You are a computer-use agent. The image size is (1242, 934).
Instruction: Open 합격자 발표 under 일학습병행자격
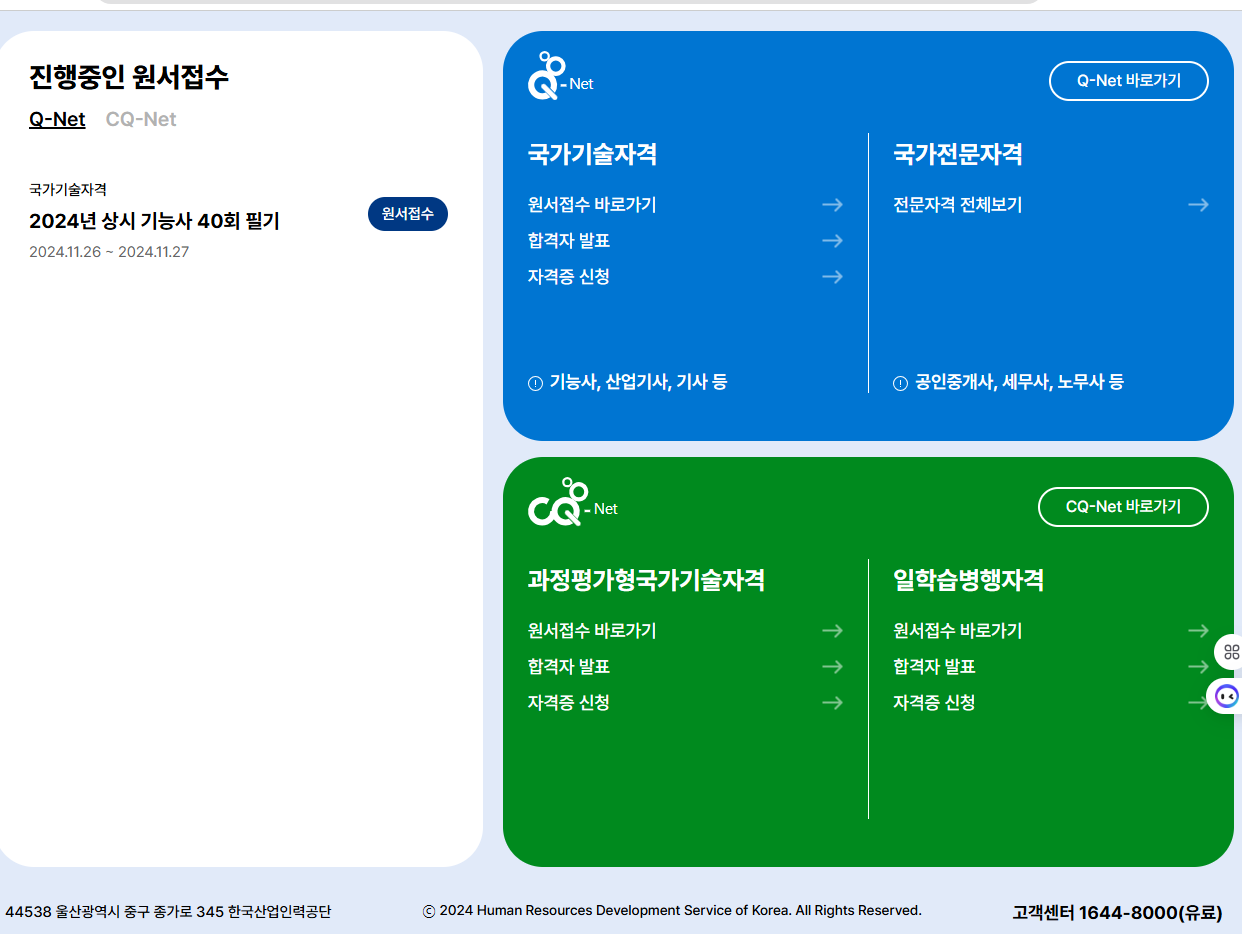(x=934, y=667)
